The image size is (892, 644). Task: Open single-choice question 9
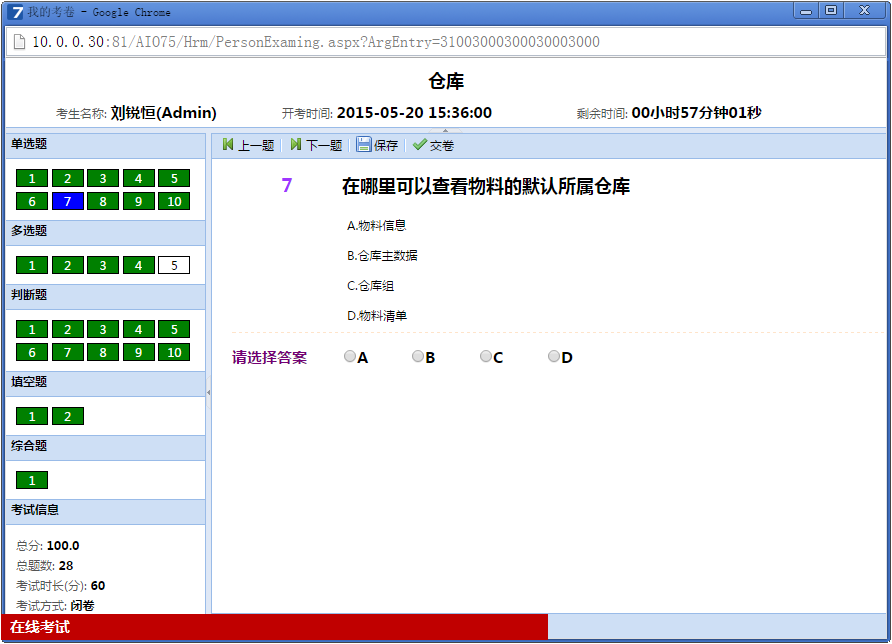click(138, 201)
